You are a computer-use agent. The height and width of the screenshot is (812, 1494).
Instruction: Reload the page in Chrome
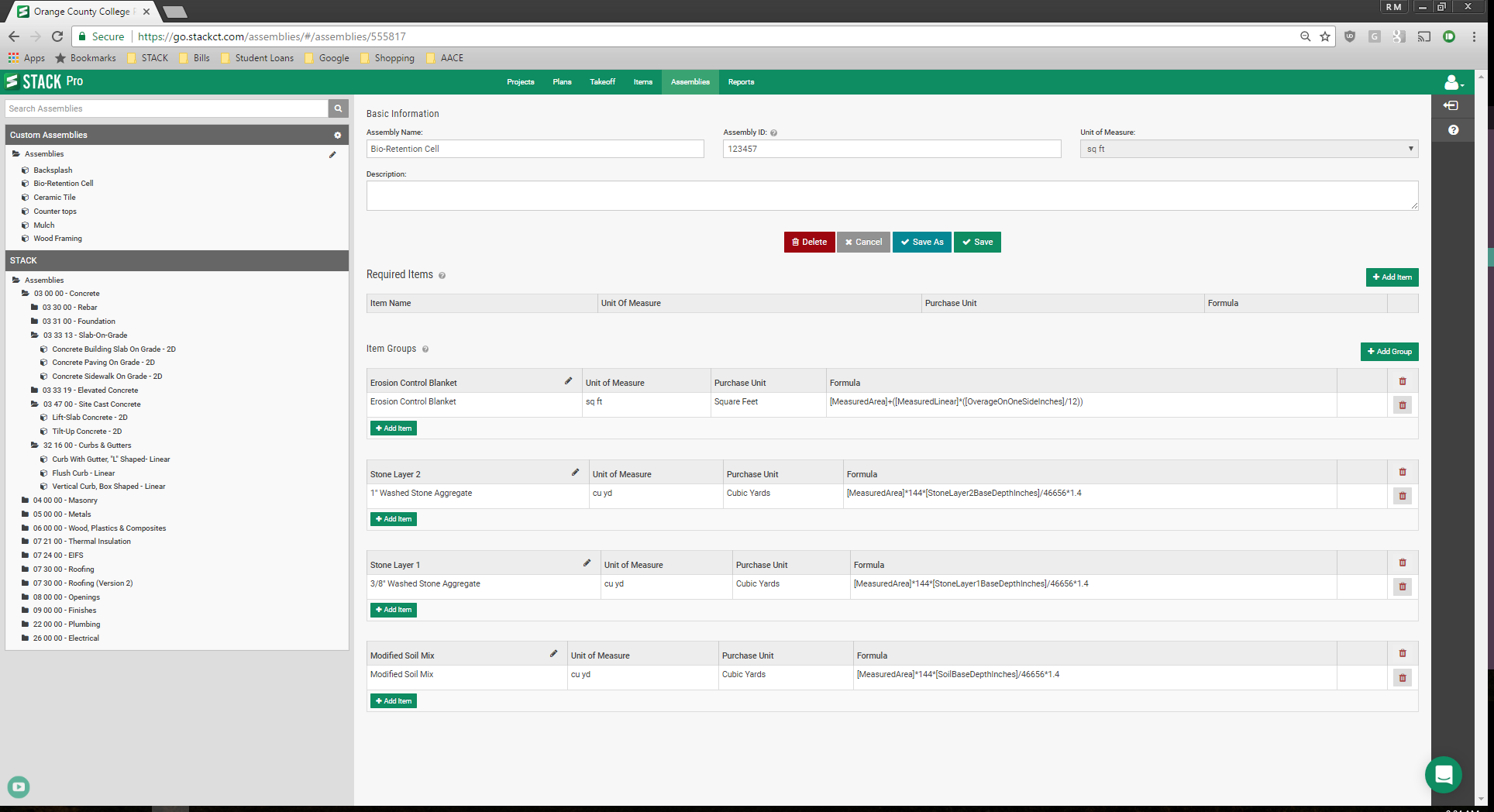coord(57,36)
